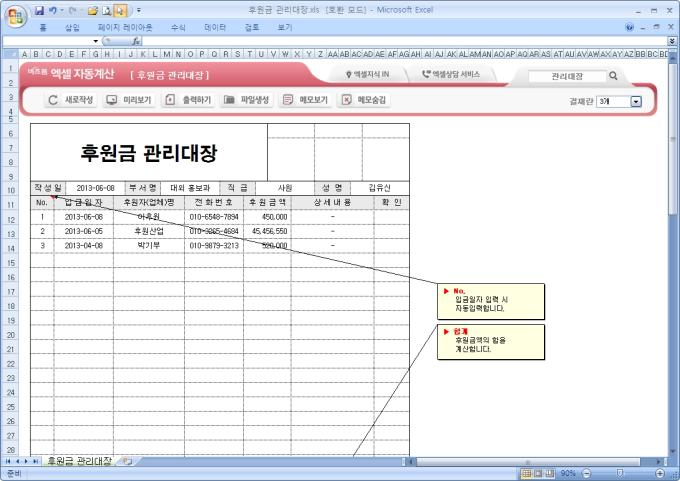The image size is (680, 481).
Task: Open the 결재란 dropdown arrow
Action: pos(636,101)
